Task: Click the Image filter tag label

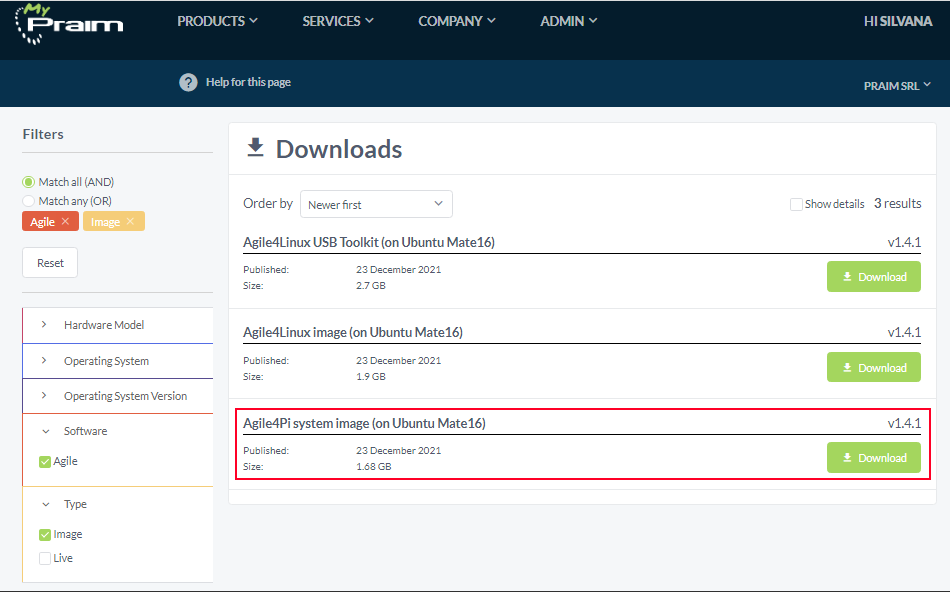Action: coord(105,222)
